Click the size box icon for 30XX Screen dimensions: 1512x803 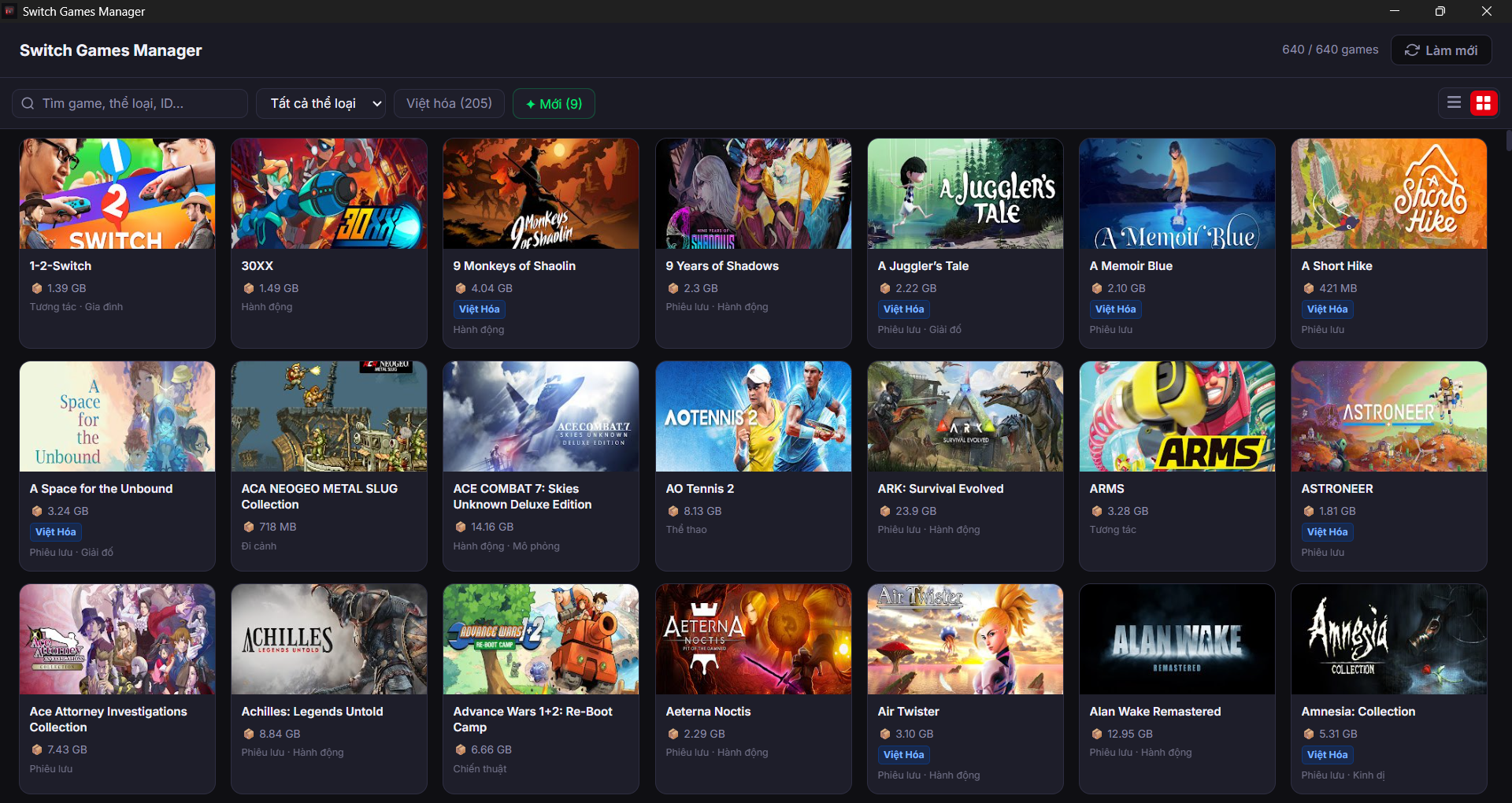click(x=249, y=289)
